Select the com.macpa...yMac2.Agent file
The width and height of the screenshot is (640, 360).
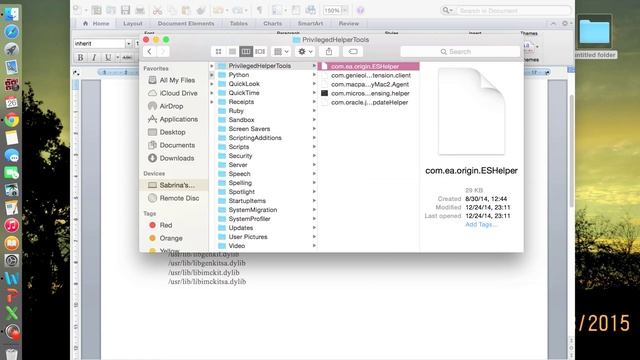click(x=369, y=84)
